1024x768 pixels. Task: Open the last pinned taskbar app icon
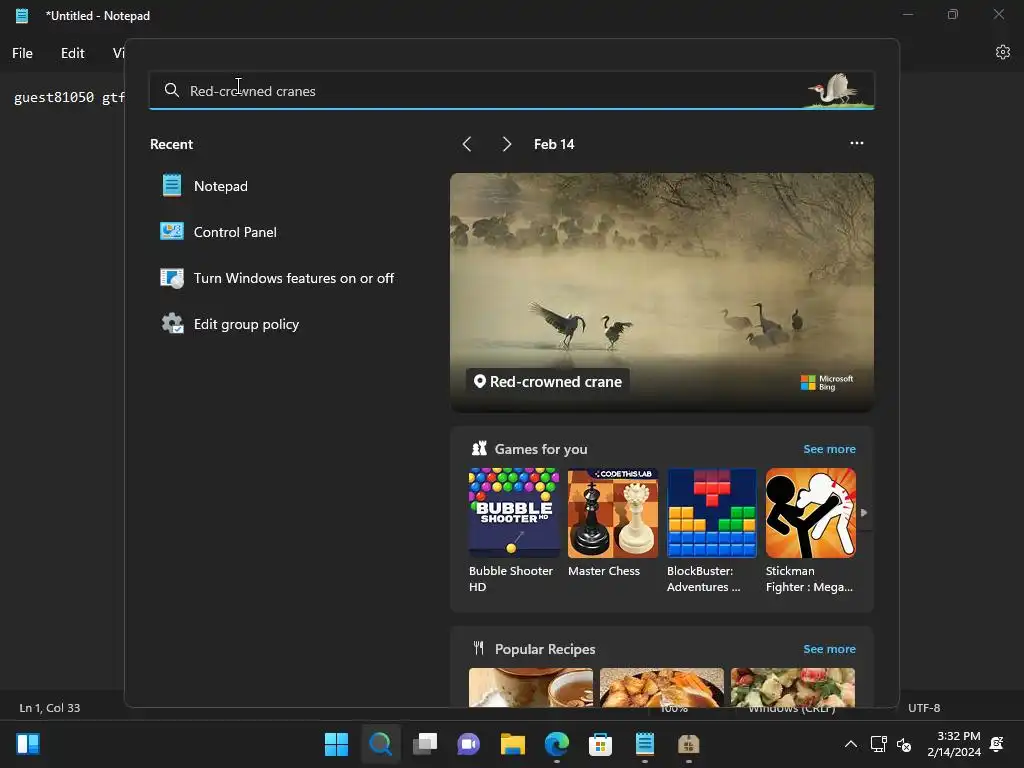pyautogui.click(x=688, y=744)
